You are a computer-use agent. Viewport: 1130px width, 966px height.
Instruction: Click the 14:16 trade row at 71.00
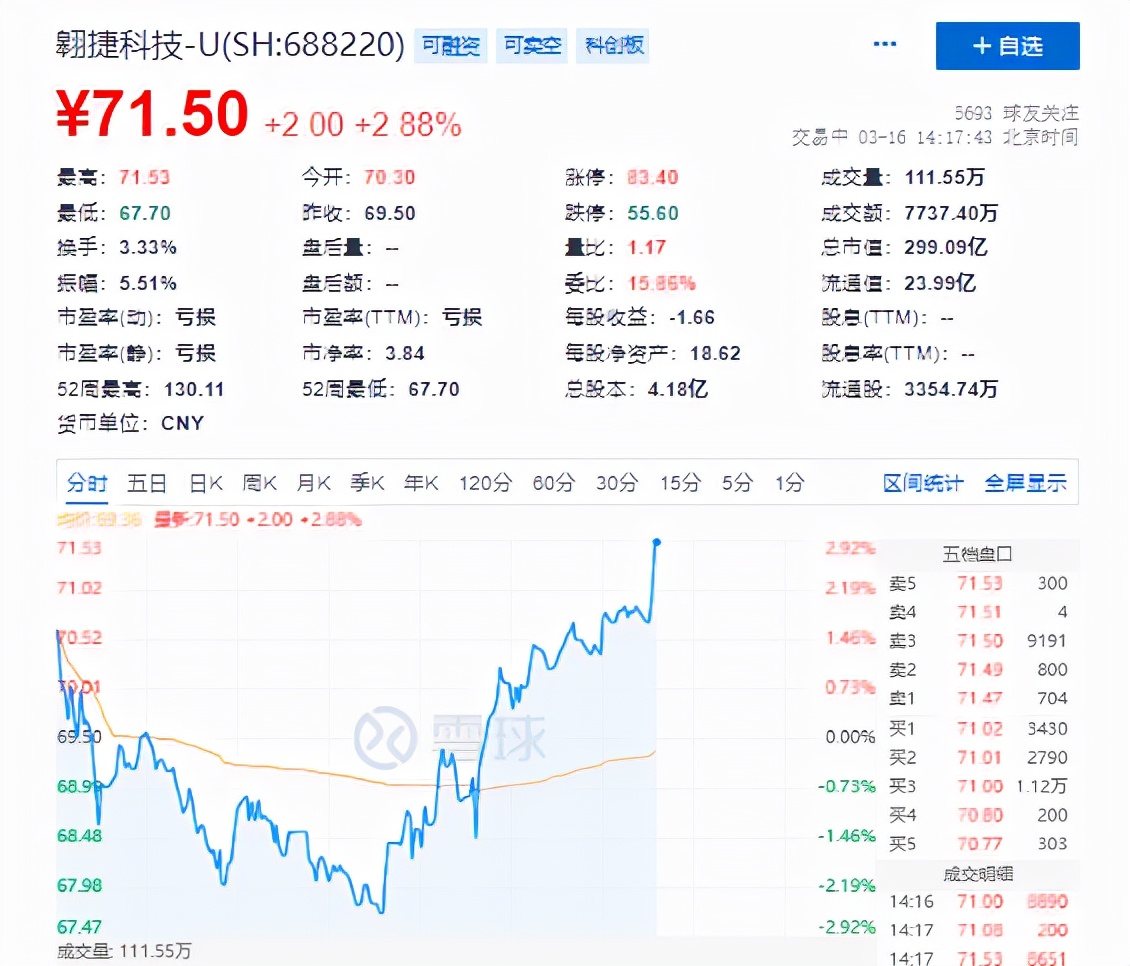click(x=978, y=902)
